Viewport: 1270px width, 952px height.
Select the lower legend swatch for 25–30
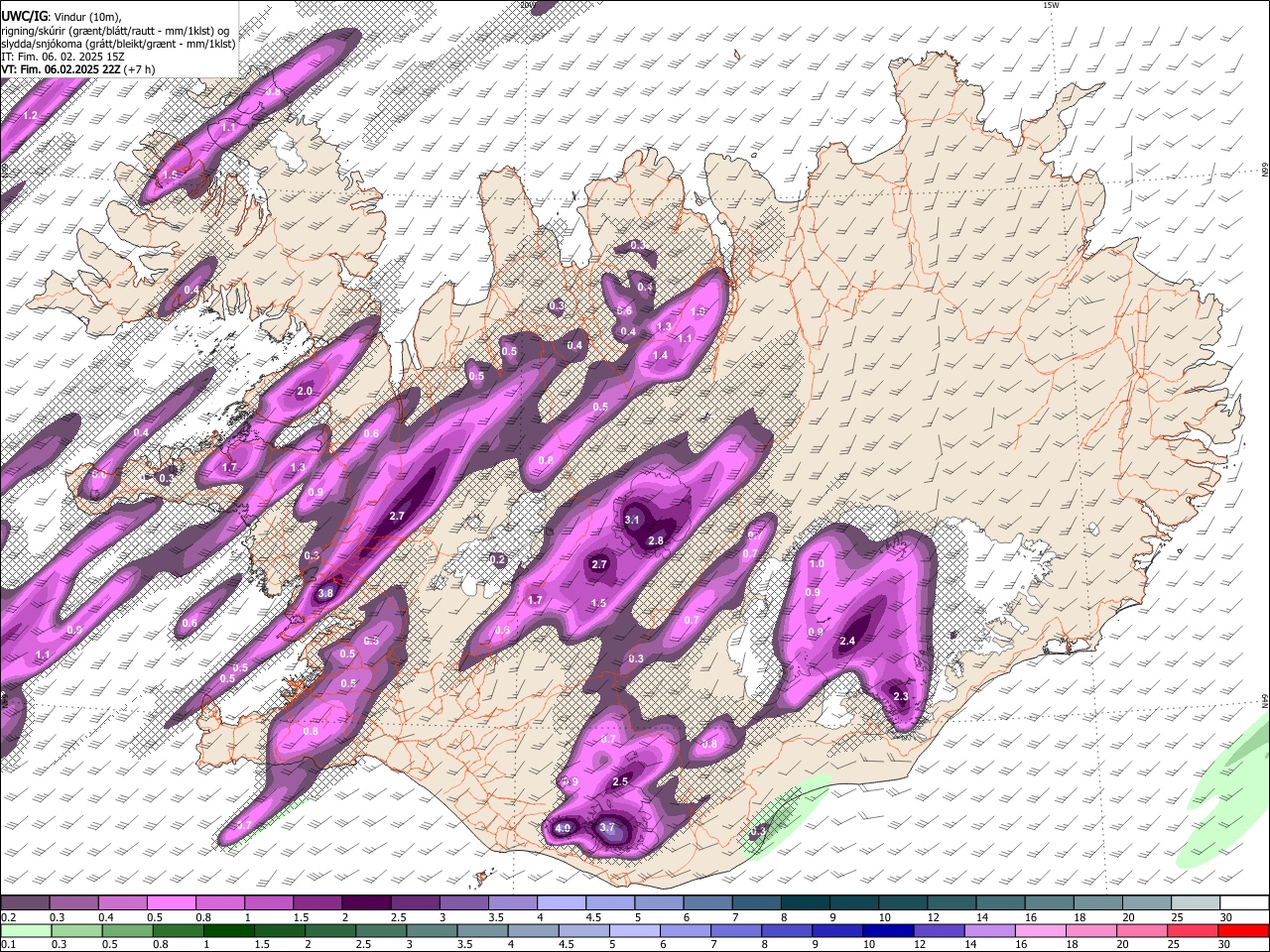click(1194, 930)
